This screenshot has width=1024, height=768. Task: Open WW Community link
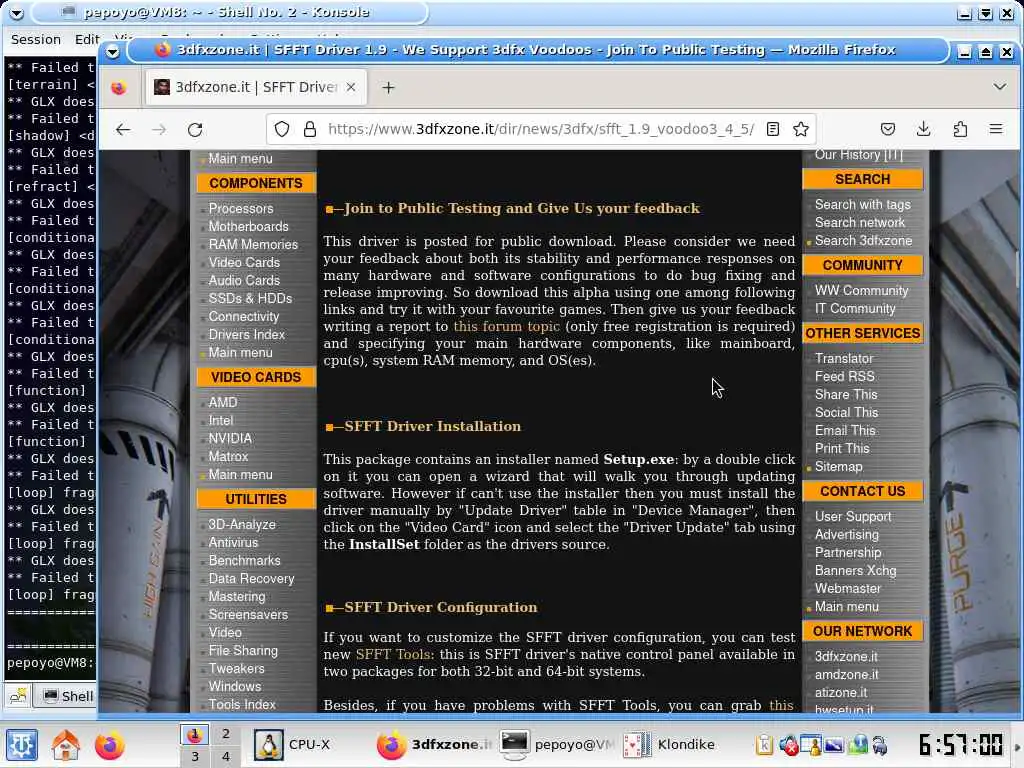[861, 291]
